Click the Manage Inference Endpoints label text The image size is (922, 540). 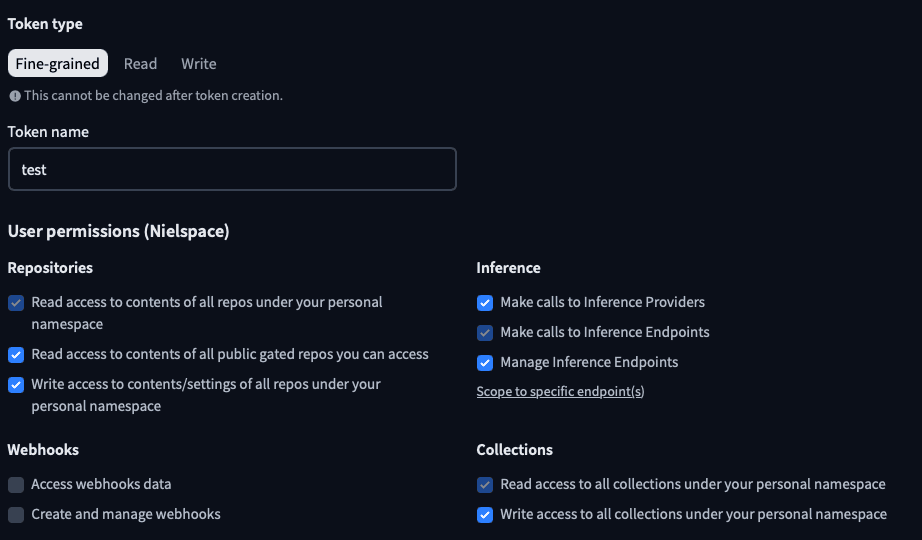[x=589, y=362]
